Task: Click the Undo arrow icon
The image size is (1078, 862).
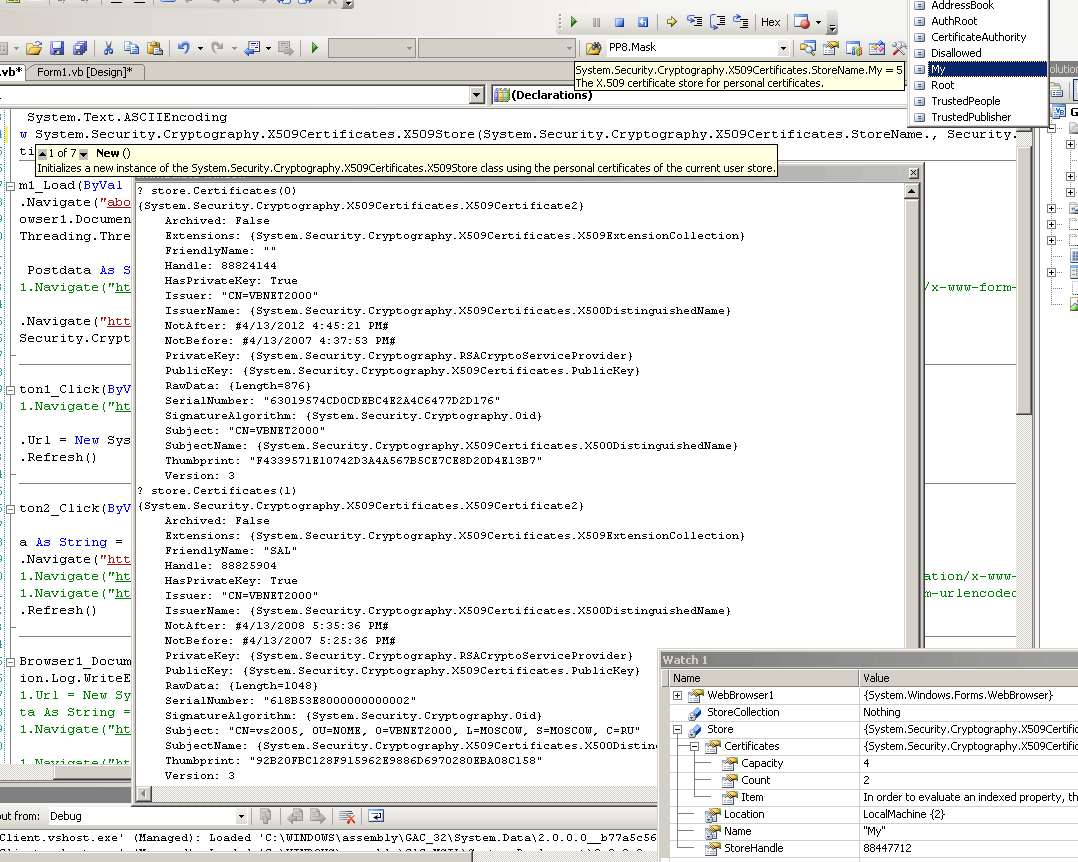Action: (183, 47)
